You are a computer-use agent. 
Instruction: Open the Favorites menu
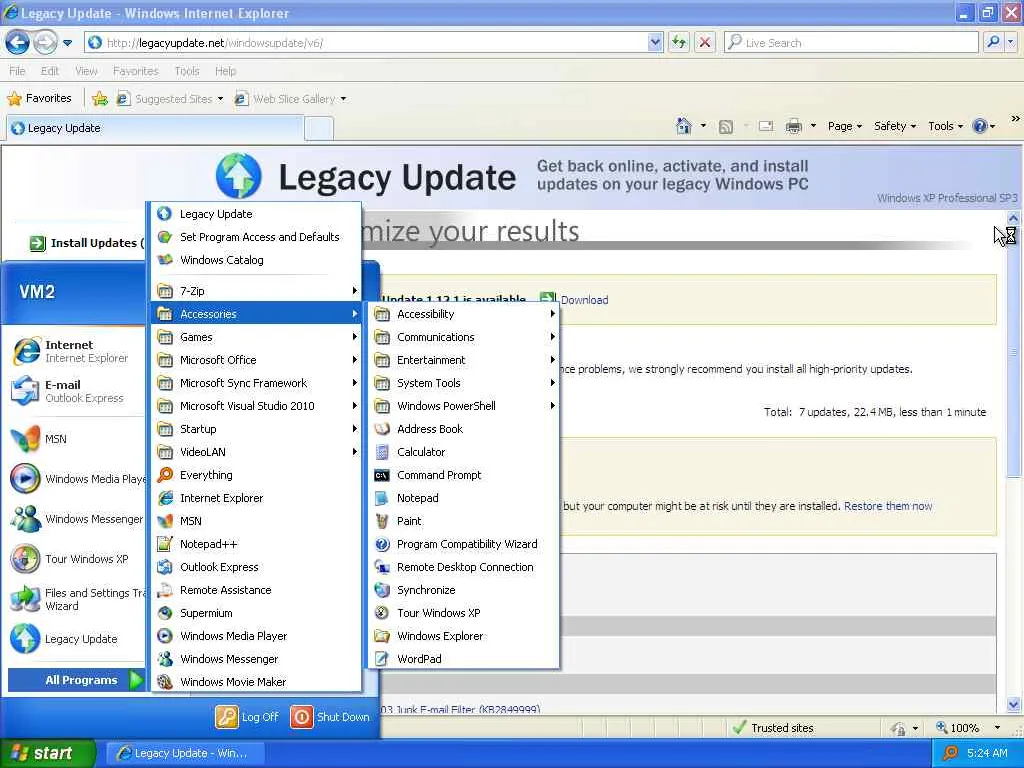click(135, 71)
